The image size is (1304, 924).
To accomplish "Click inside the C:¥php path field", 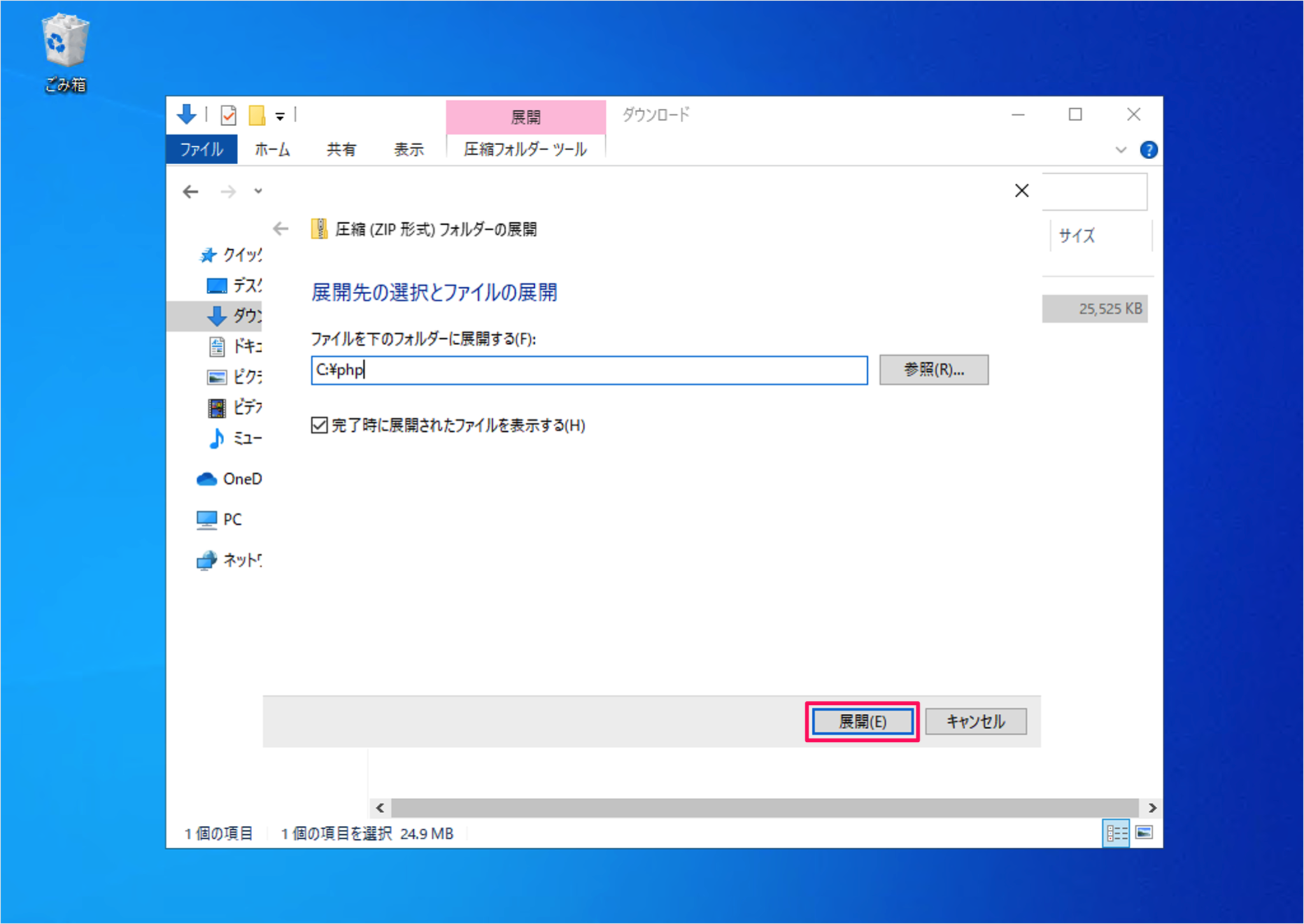I will 591,370.
